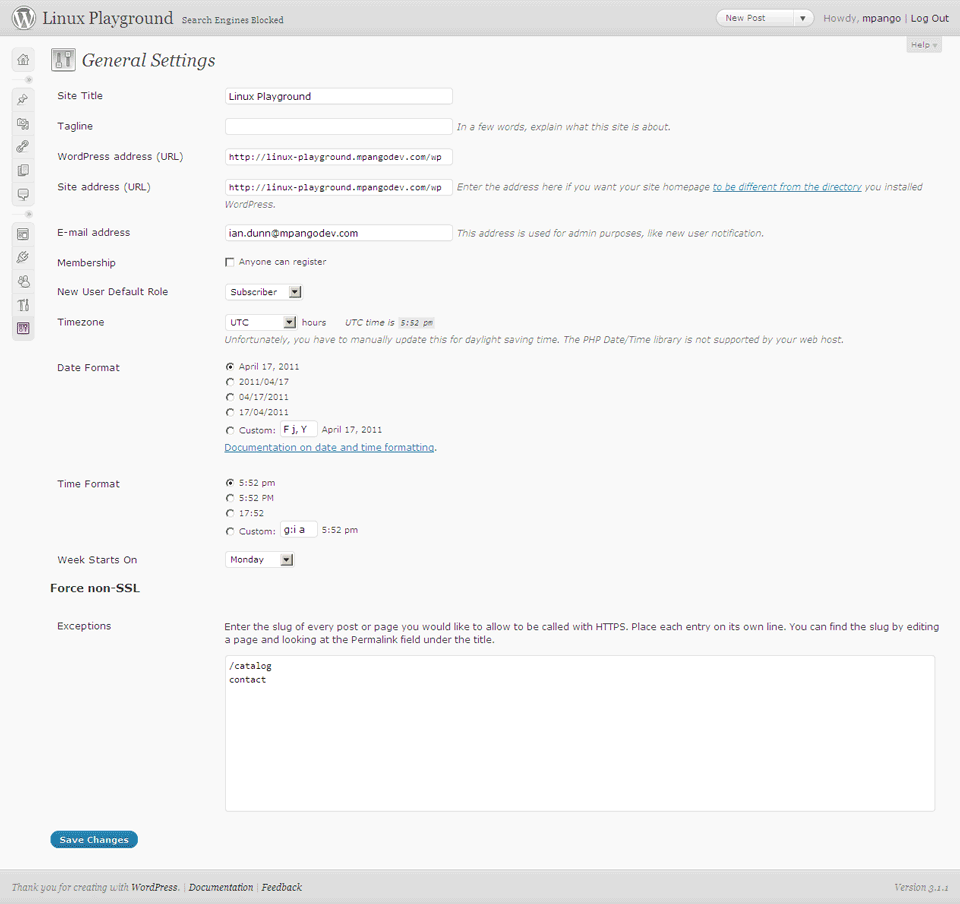Open New User Default Role dropdown
Image resolution: width=960 pixels, height=904 pixels.
[x=263, y=292]
